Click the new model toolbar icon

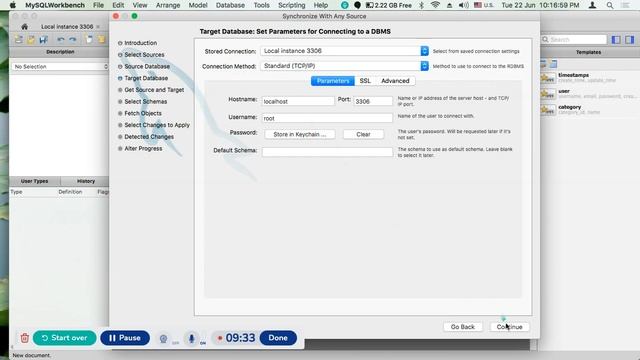[18, 39]
